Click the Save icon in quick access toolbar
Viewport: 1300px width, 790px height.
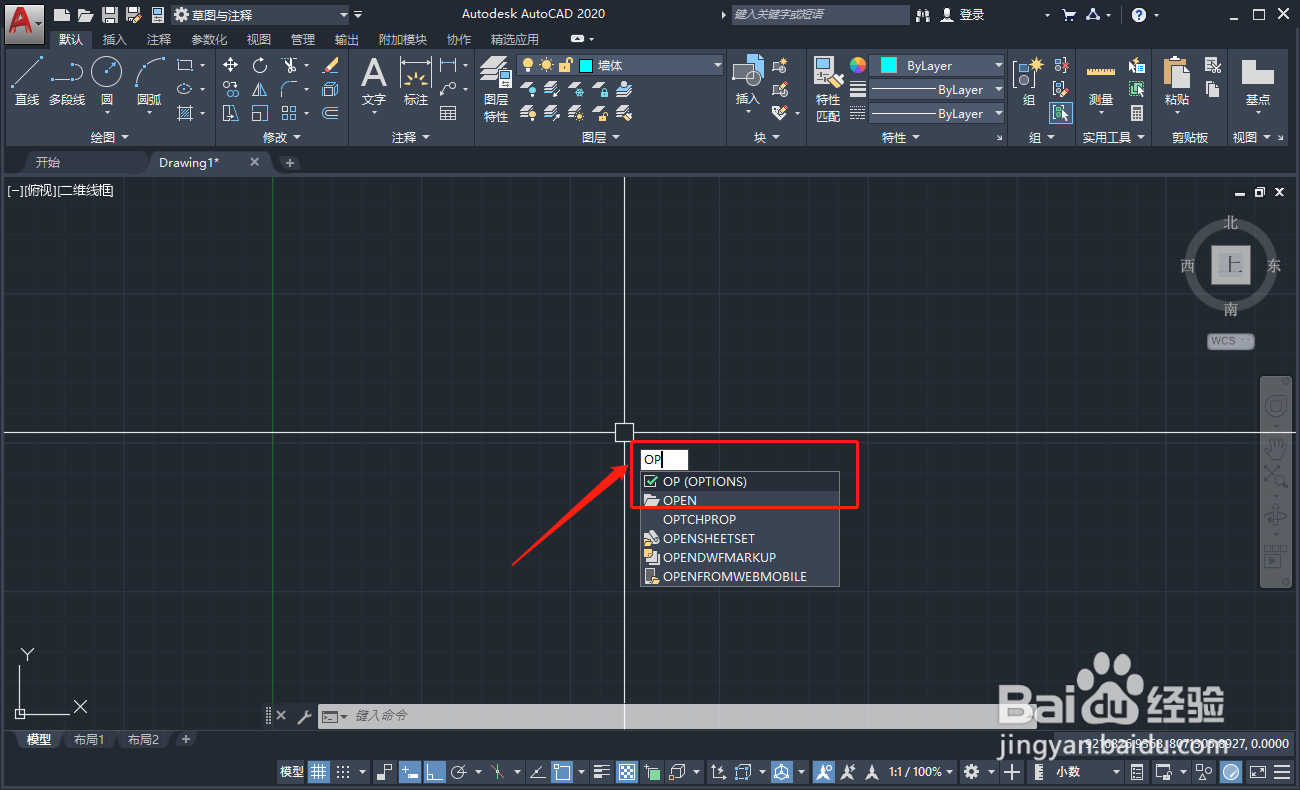[x=109, y=15]
